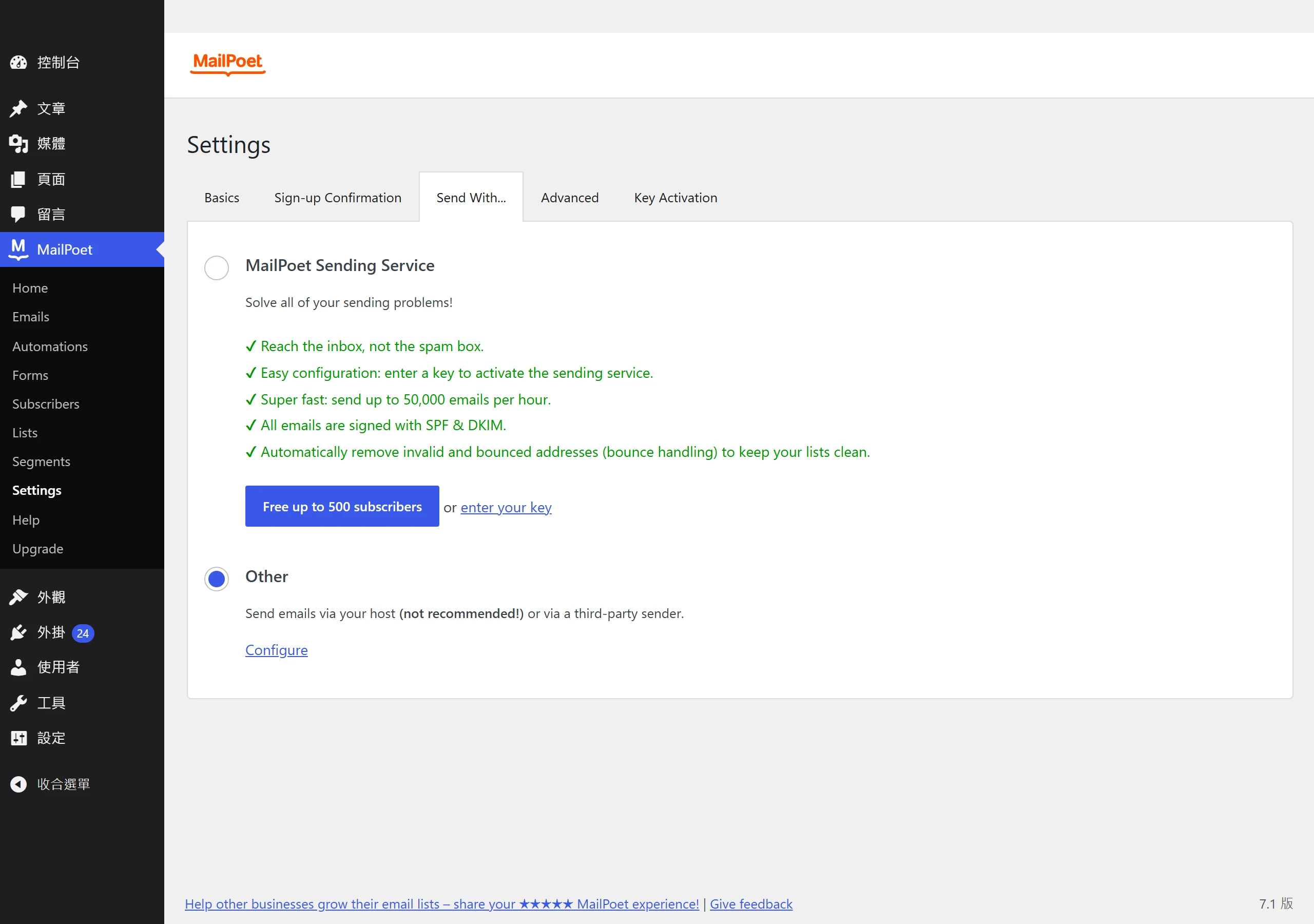Click the 工具 tools menu label
Screen dimensions: 1314x924
point(51,703)
